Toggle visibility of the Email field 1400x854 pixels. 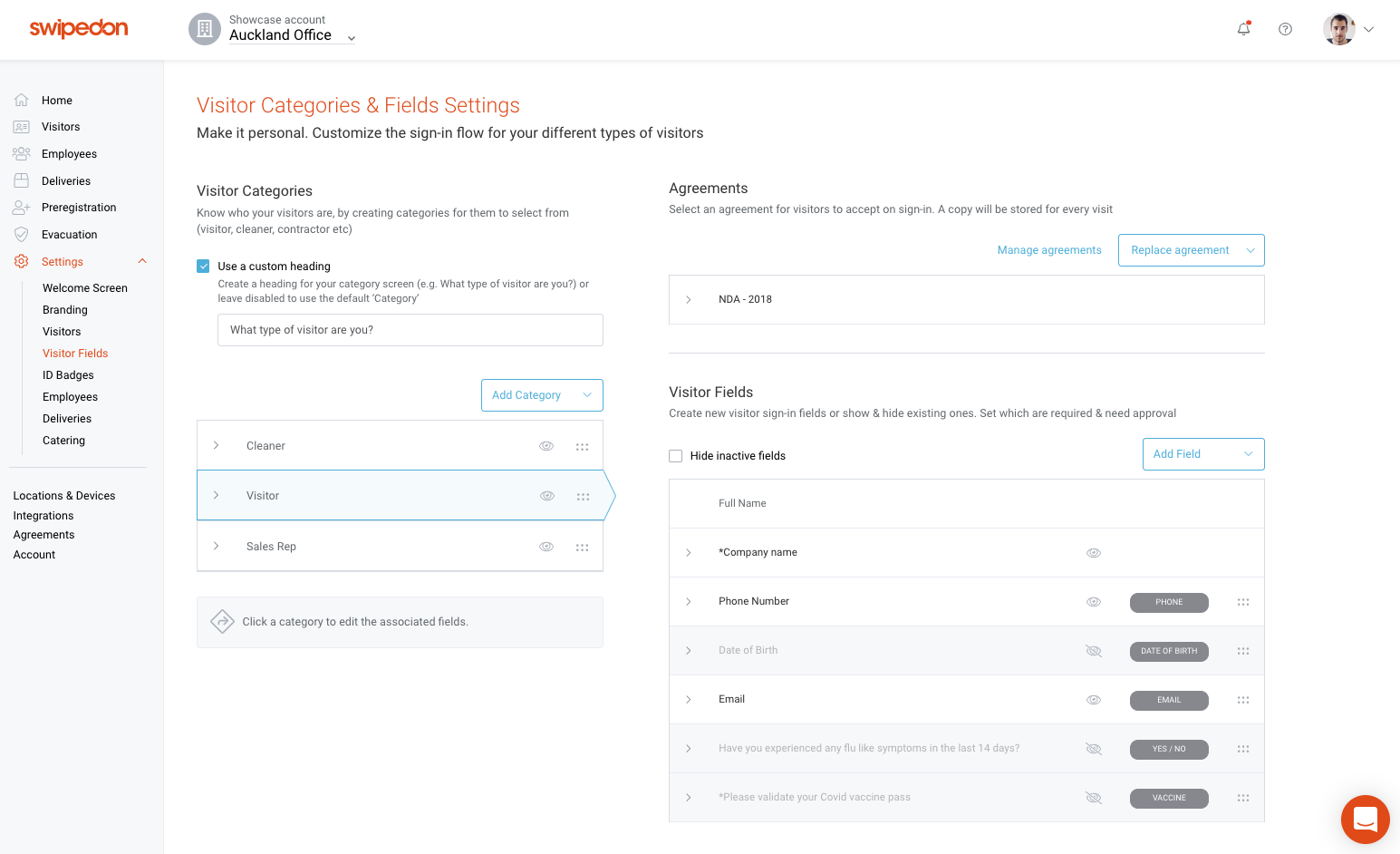[x=1094, y=700]
